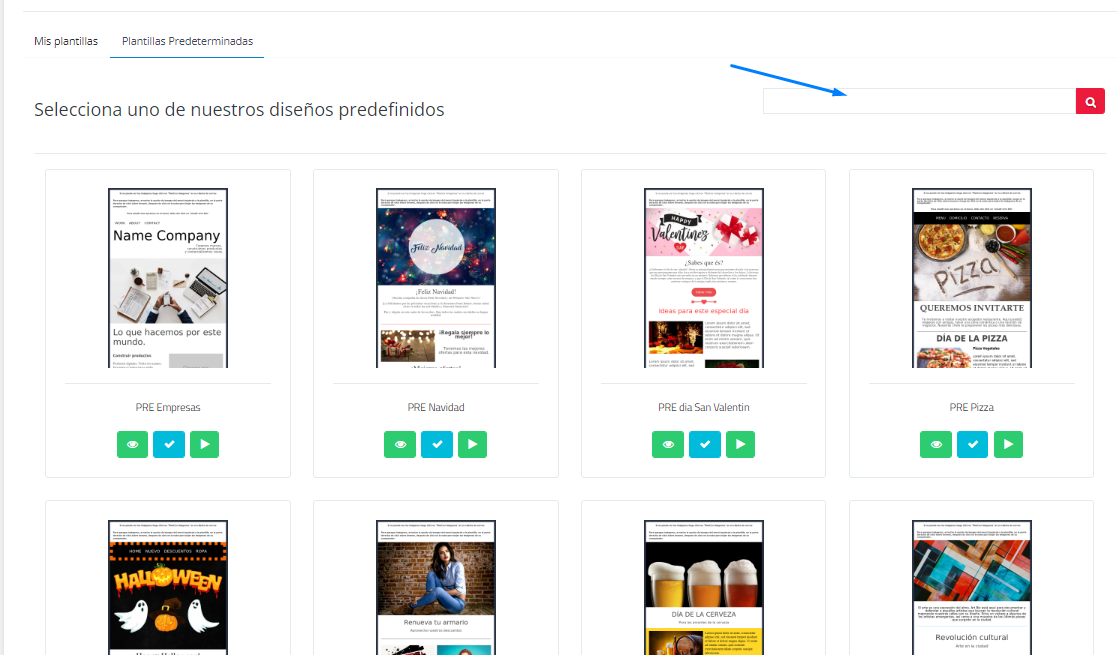Click the Día de la Cerveza thumbnail
Viewport: 1120px width, 655px height.
pyautogui.click(x=704, y=587)
